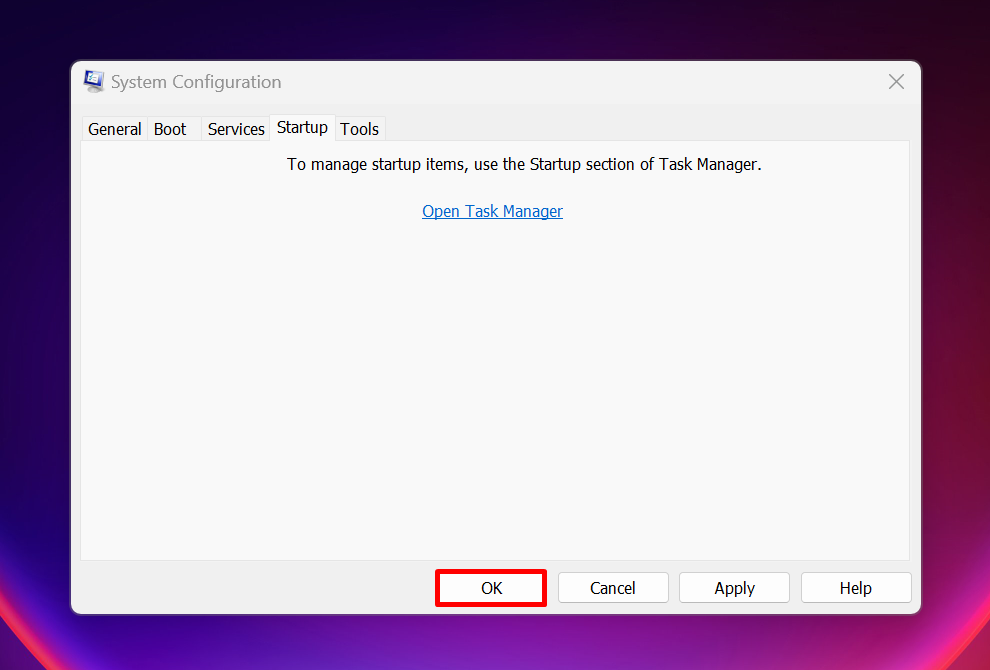Image resolution: width=990 pixels, height=670 pixels.
Task: Close the dialog with the X button
Action: [896, 81]
